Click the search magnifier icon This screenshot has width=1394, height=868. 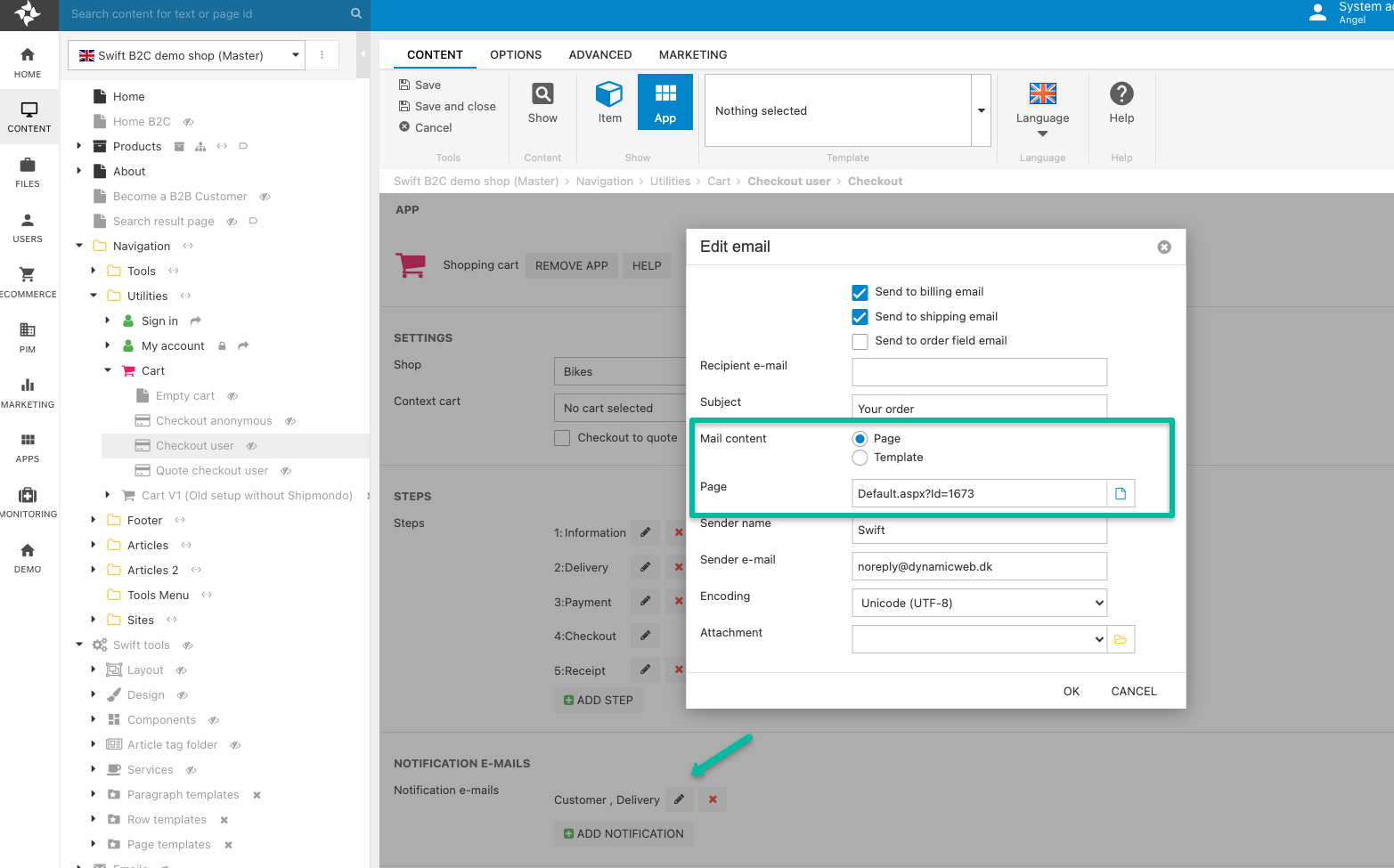(x=356, y=13)
